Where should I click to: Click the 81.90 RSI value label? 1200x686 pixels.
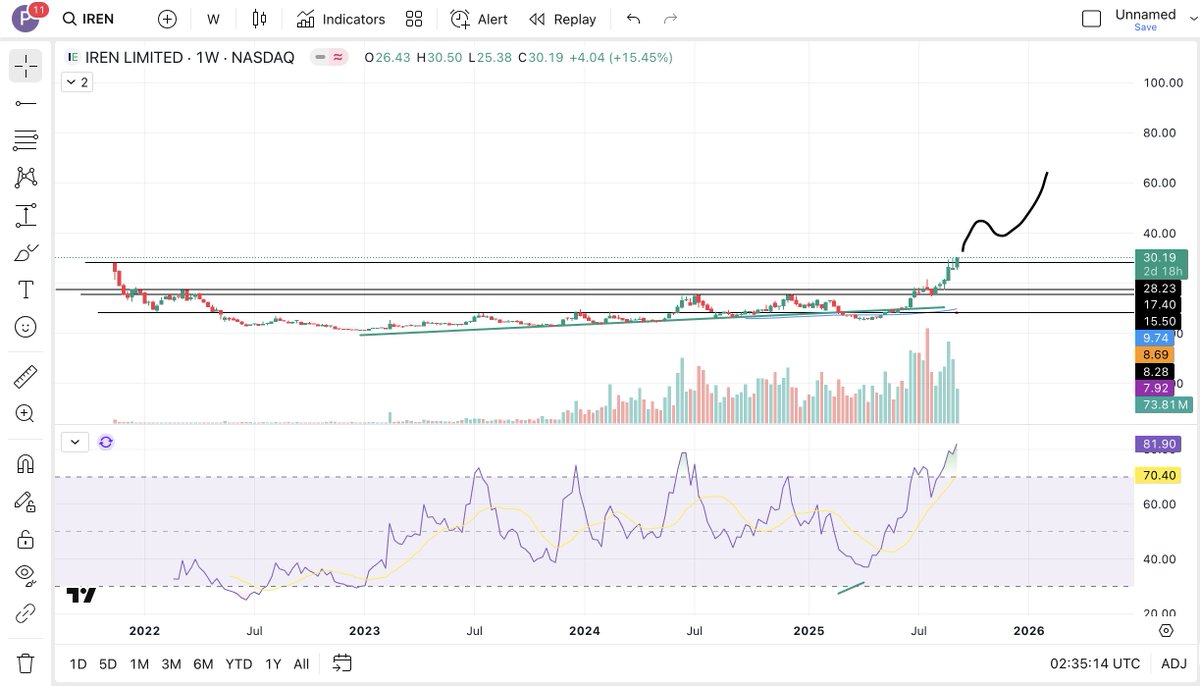(x=1160, y=443)
